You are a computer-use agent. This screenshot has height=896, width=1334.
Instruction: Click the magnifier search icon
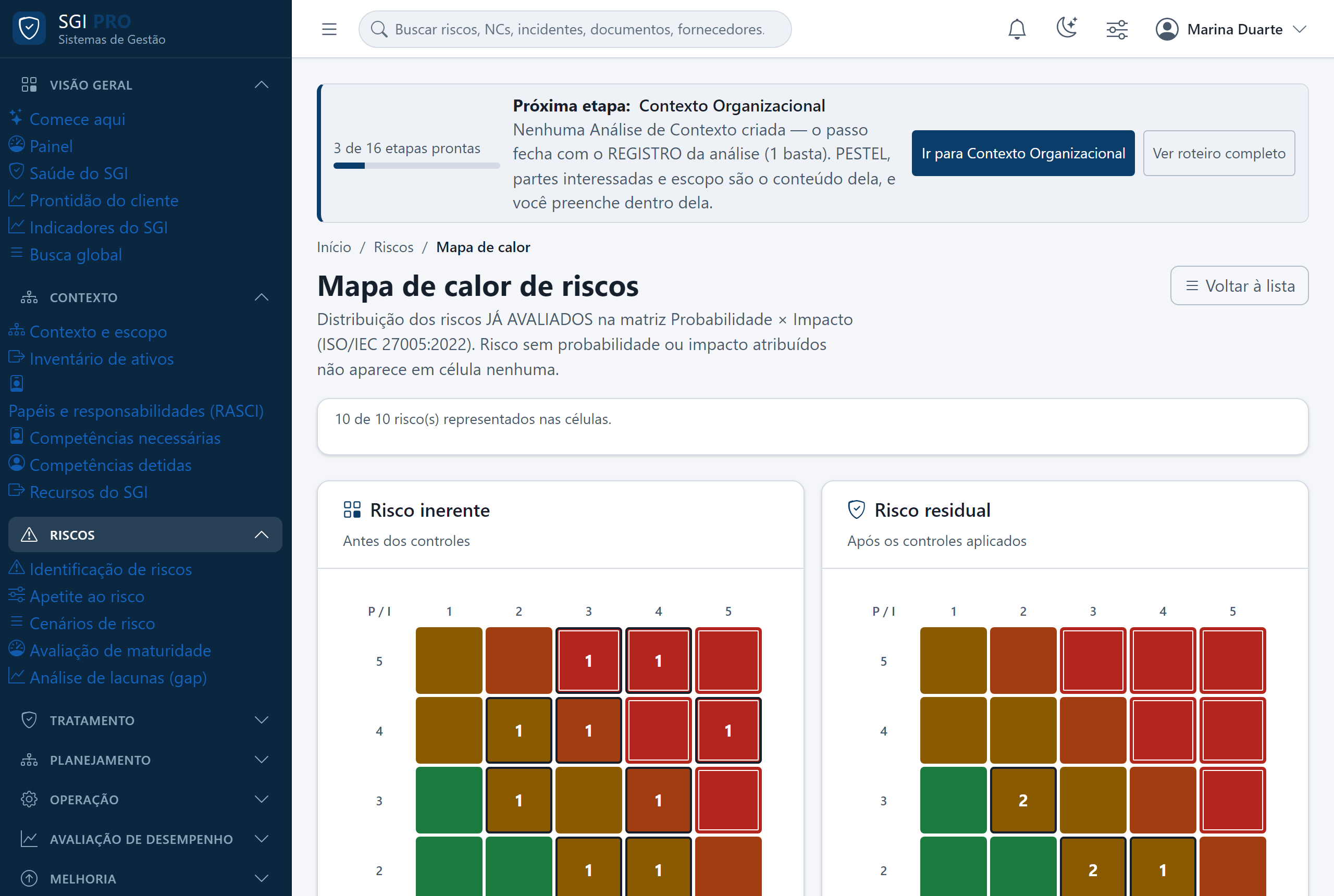pos(379,29)
